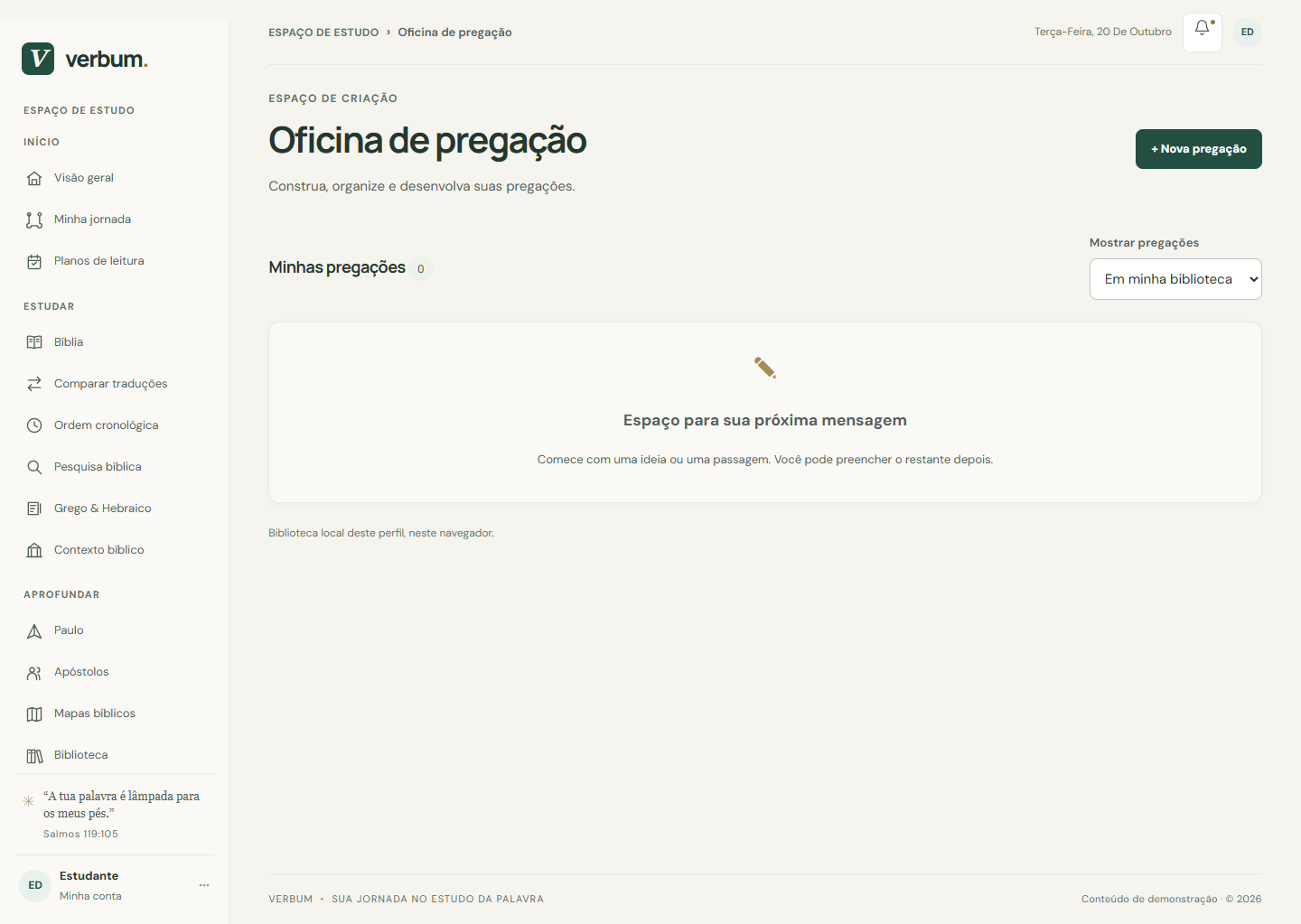The height and width of the screenshot is (924, 1301).
Task: Click the Salmos 119:105 reference
Action: 80,834
